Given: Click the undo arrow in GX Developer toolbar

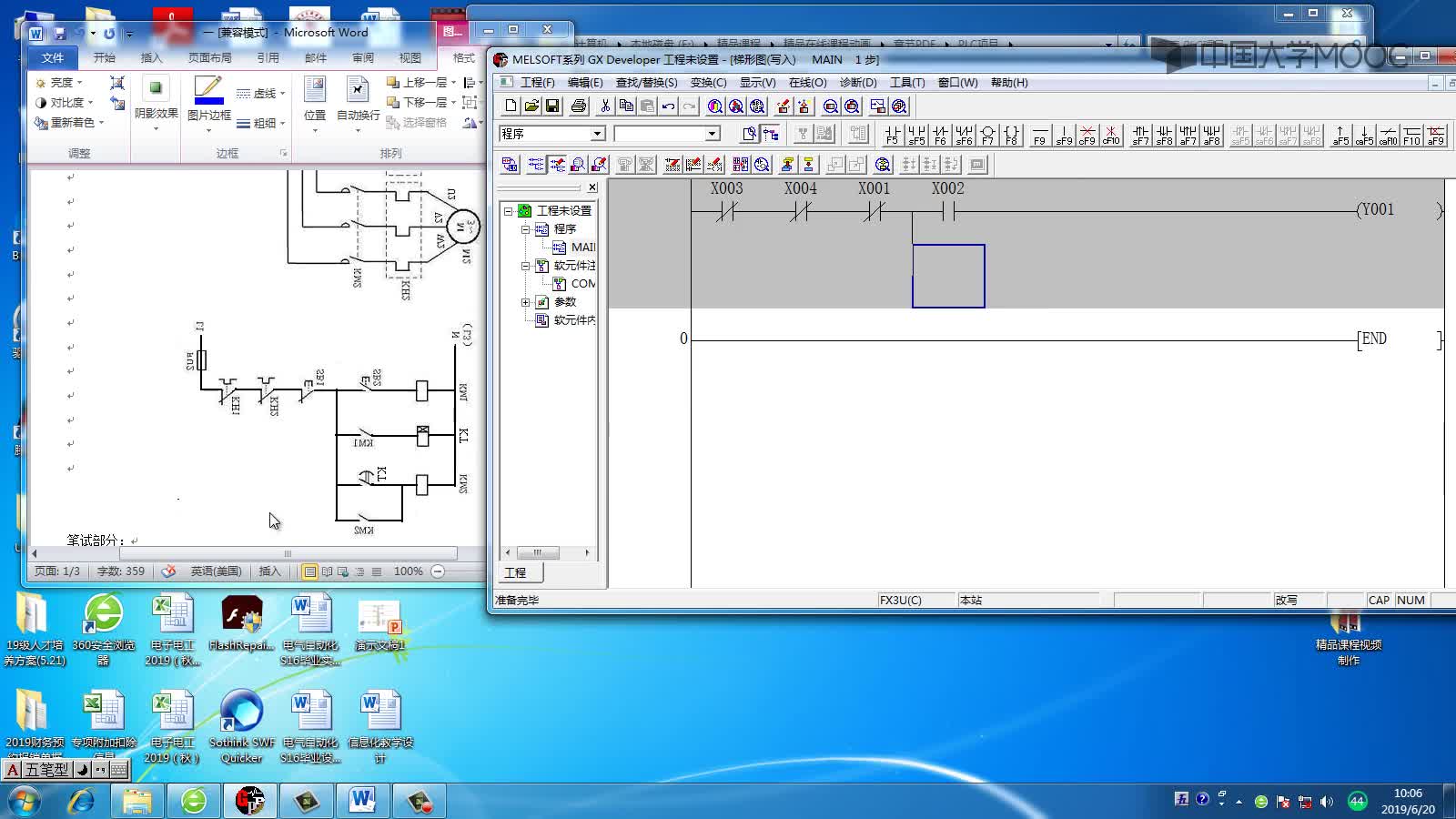Looking at the screenshot, I should [x=669, y=106].
